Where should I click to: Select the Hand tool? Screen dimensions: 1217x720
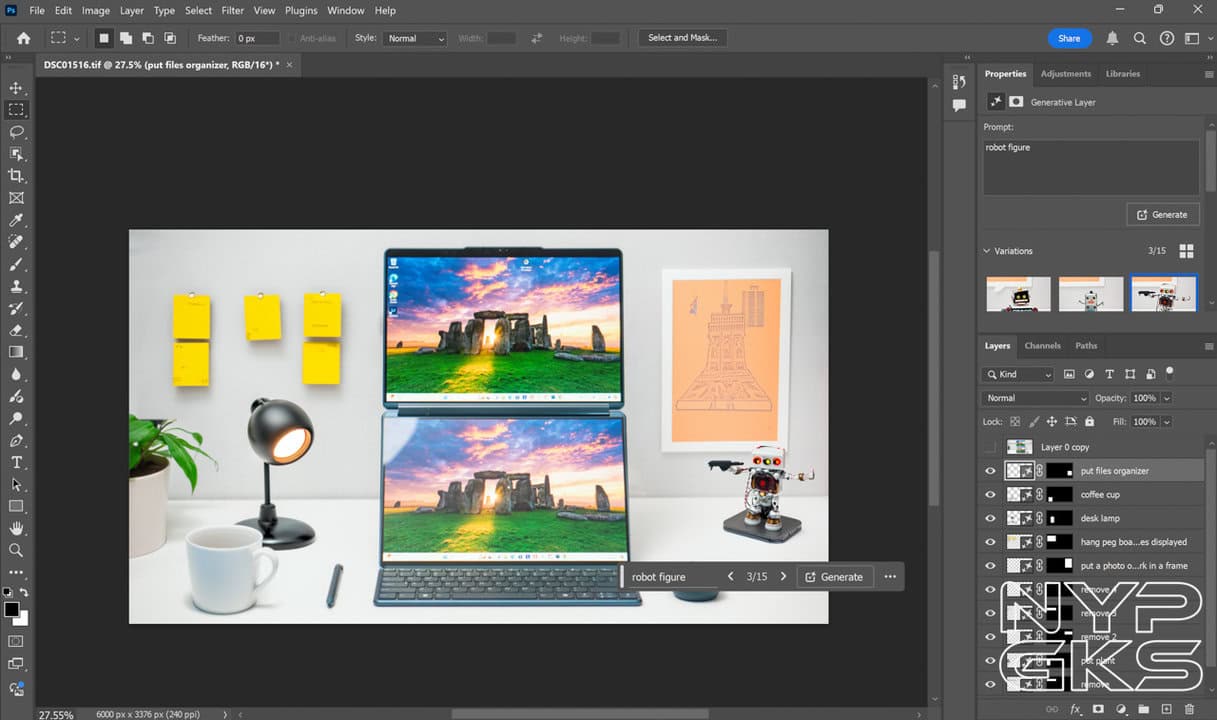(16, 528)
